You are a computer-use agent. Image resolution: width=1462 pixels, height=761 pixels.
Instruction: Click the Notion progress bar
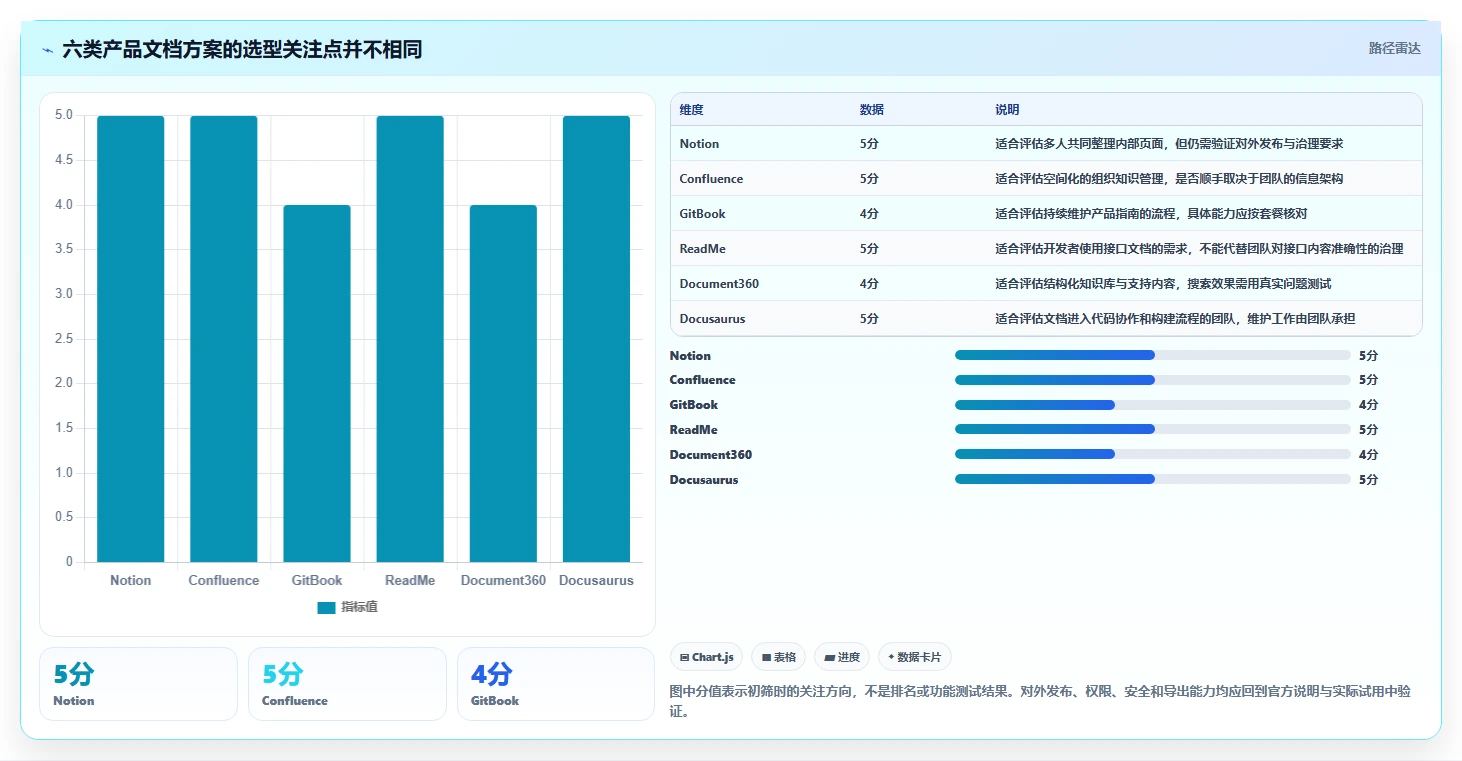1153,355
